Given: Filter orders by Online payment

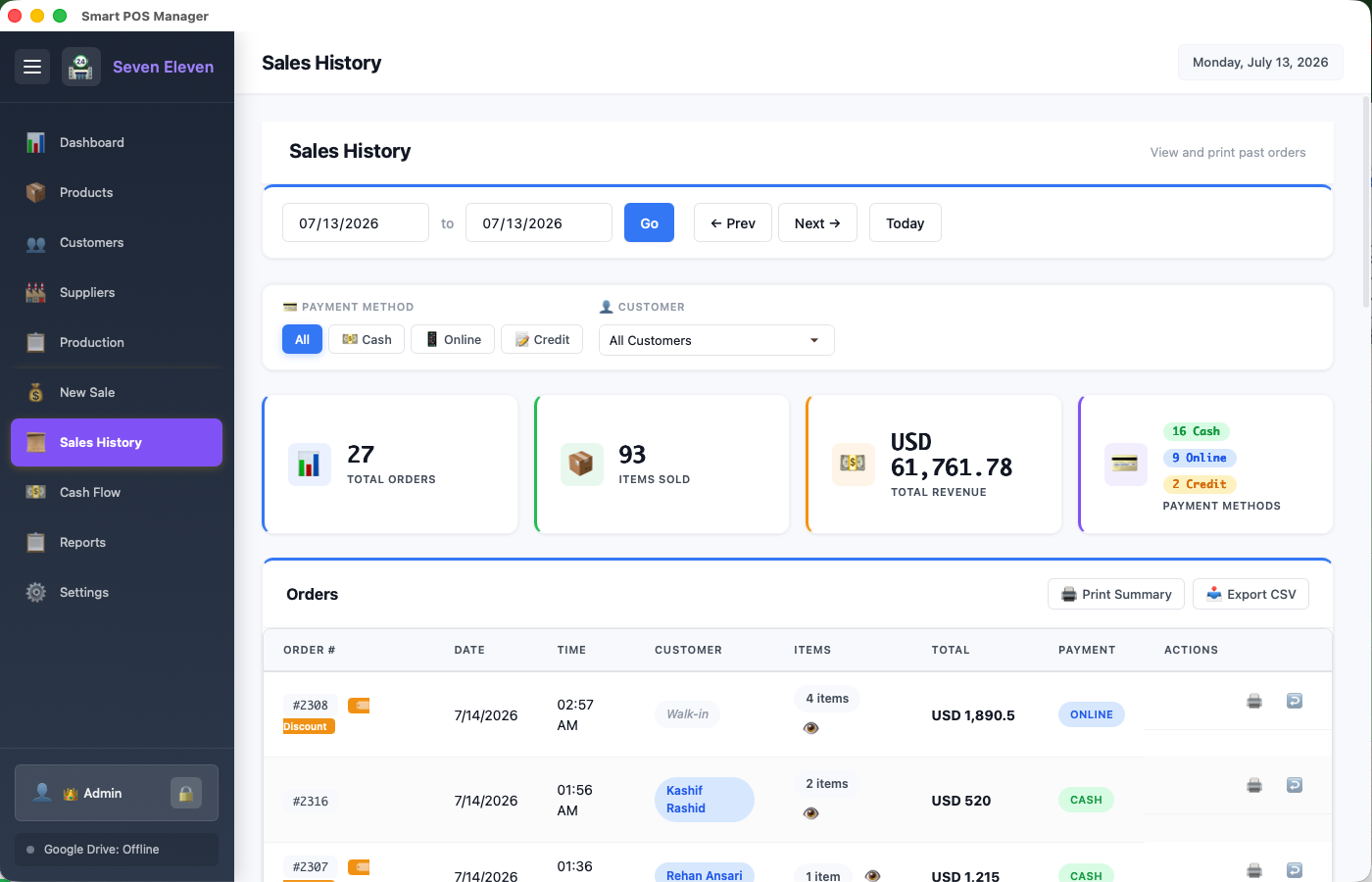Looking at the screenshot, I should [453, 339].
